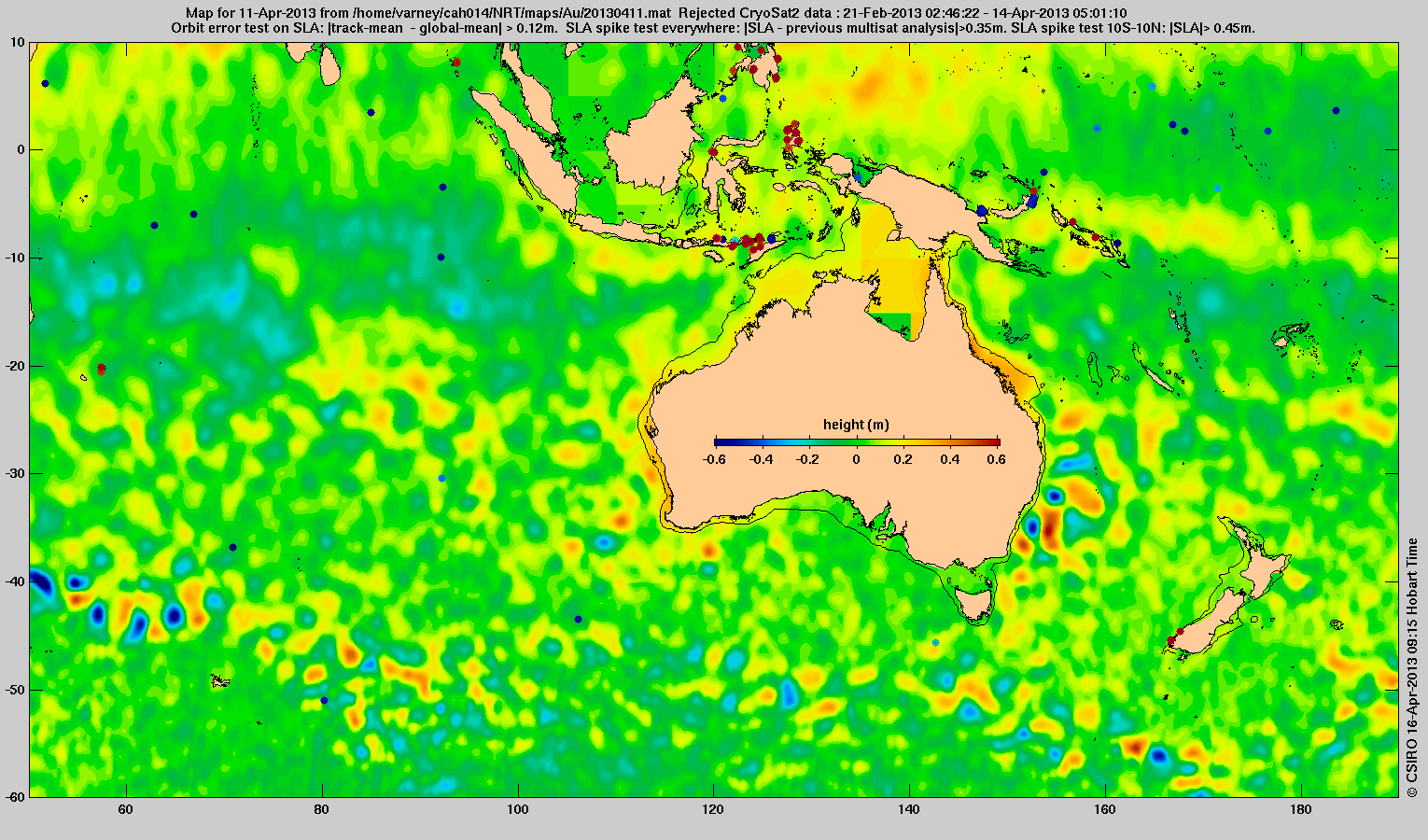Click longitude axis label 80
Viewport: 1428px width, 840px height.
point(322,809)
